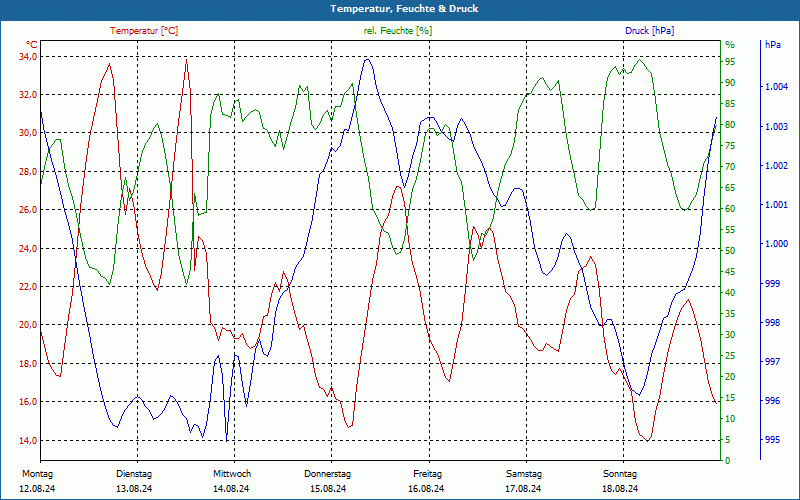This screenshot has height=500, width=800.
Task: Click the 'Dienstag' day label
Action: pos(134,474)
